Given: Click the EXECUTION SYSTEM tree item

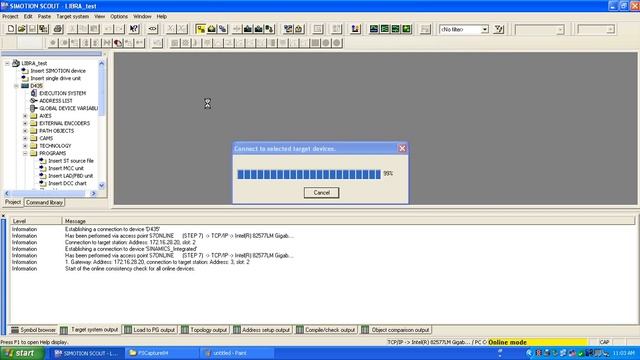Looking at the screenshot, I should [62, 93].
